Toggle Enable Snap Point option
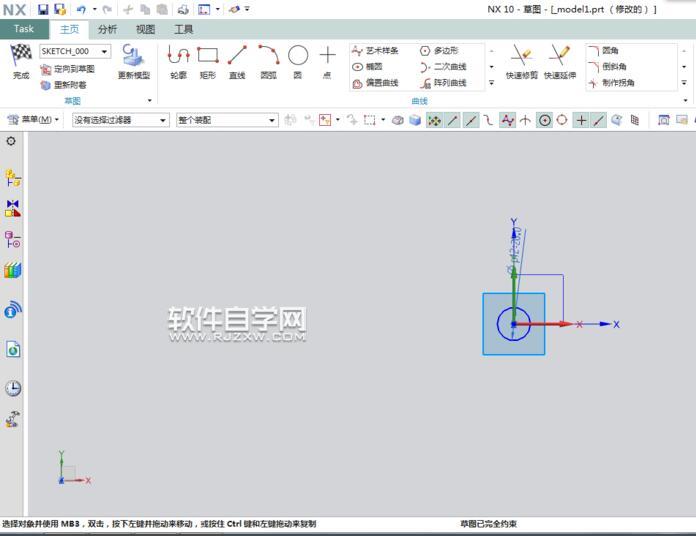This screenshot has height=536, width=696. coord(434,120)
